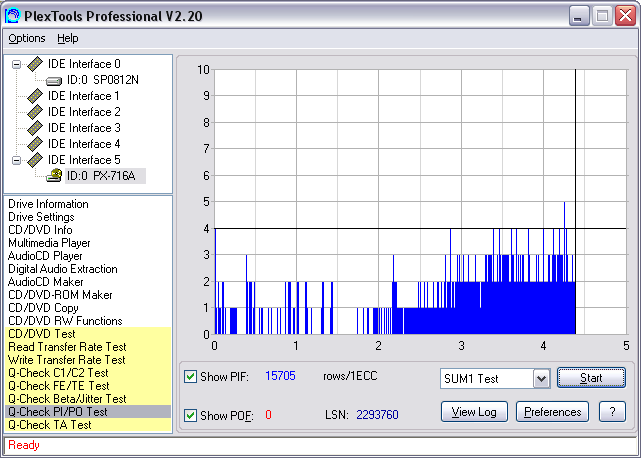The image size is (641, 458).
Task: Open AudioCD Maker in function list
Action: (45, 282)
